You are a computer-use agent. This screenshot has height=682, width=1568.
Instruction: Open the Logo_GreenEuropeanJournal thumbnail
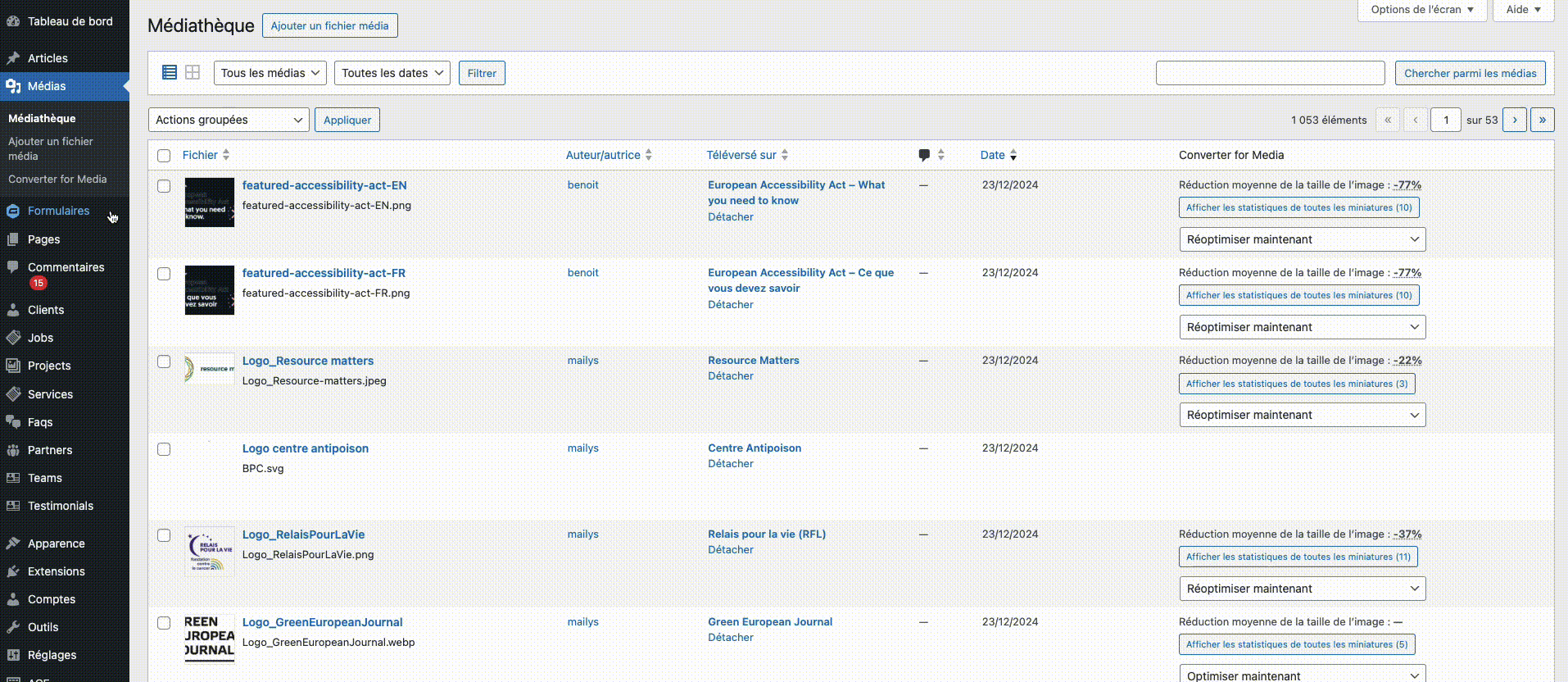click(210, 639)
